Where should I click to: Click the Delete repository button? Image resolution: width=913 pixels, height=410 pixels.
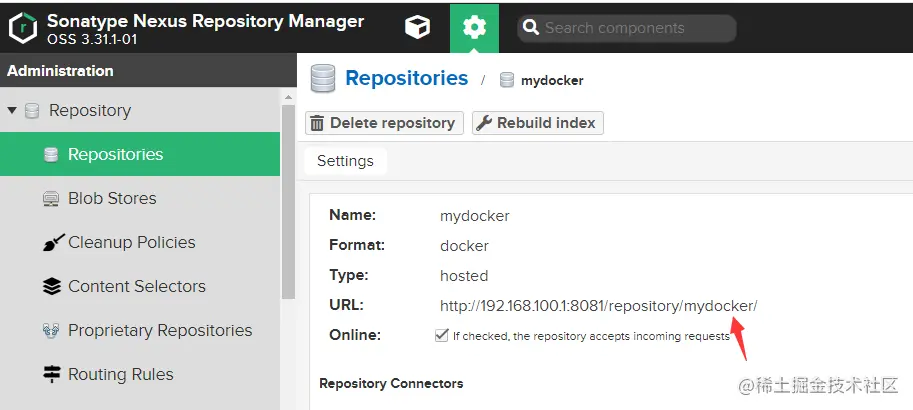[384, 123]
